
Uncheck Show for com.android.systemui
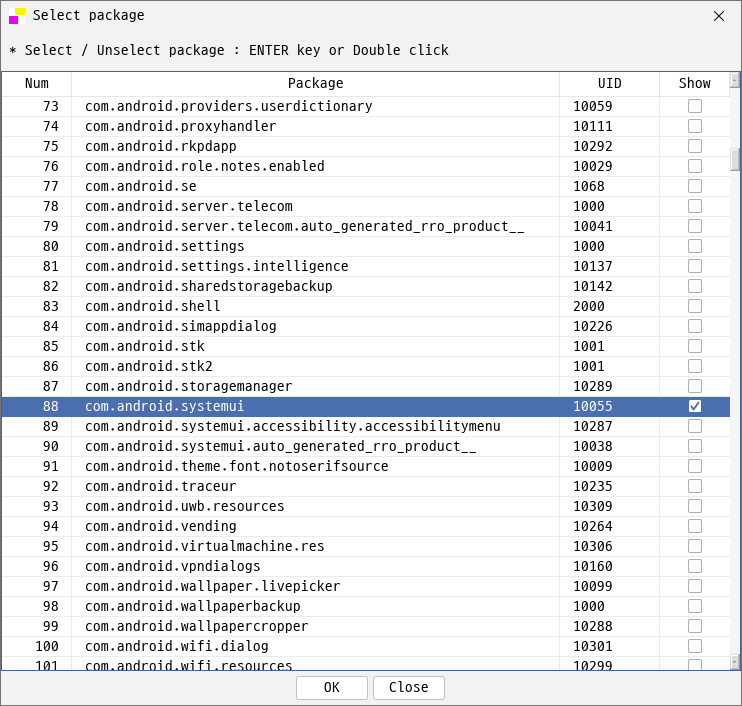click(695, 406)
